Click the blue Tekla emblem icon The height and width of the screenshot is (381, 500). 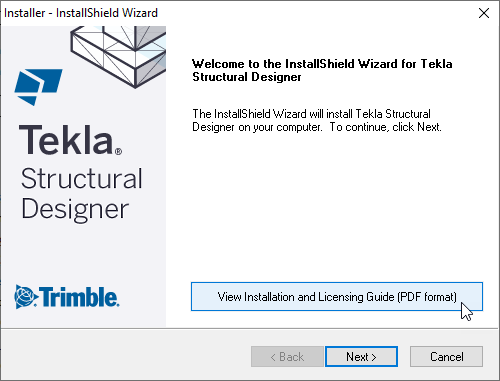[38, 87]
